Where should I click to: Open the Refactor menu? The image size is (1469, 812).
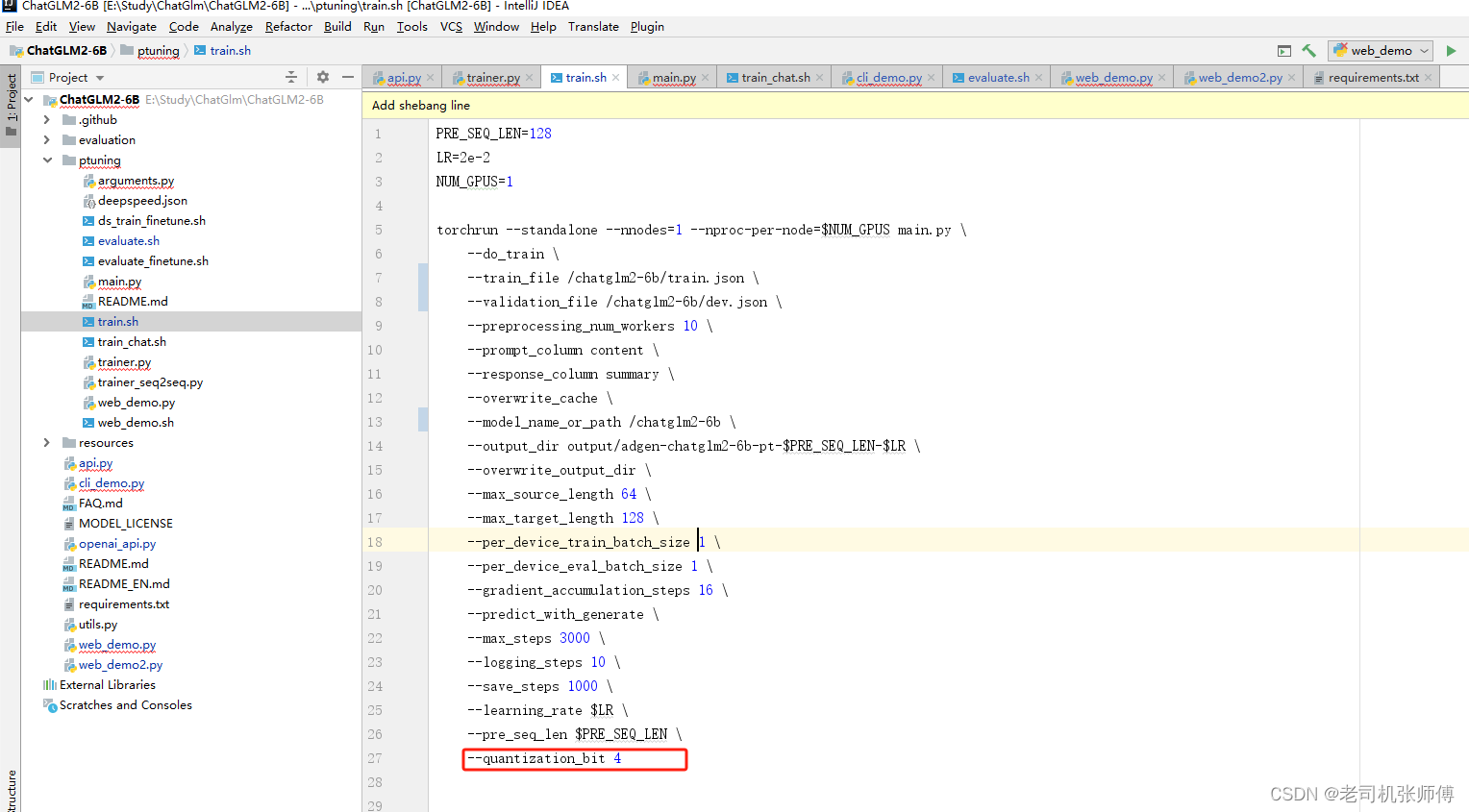(288, 27)
